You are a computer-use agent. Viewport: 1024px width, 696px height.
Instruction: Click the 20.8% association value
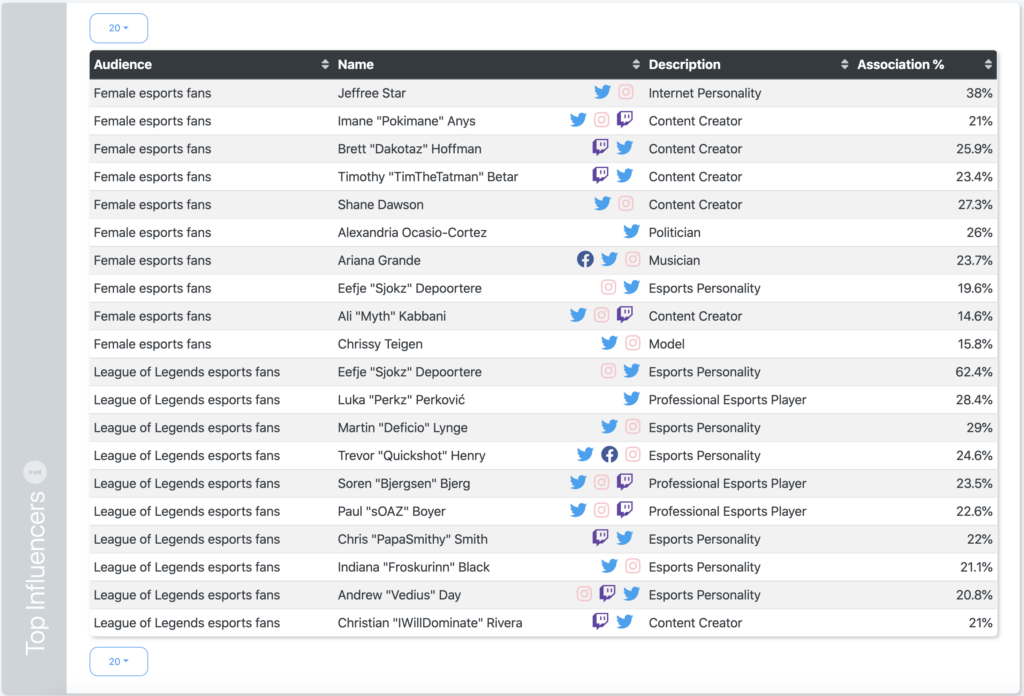pos(974,595)
